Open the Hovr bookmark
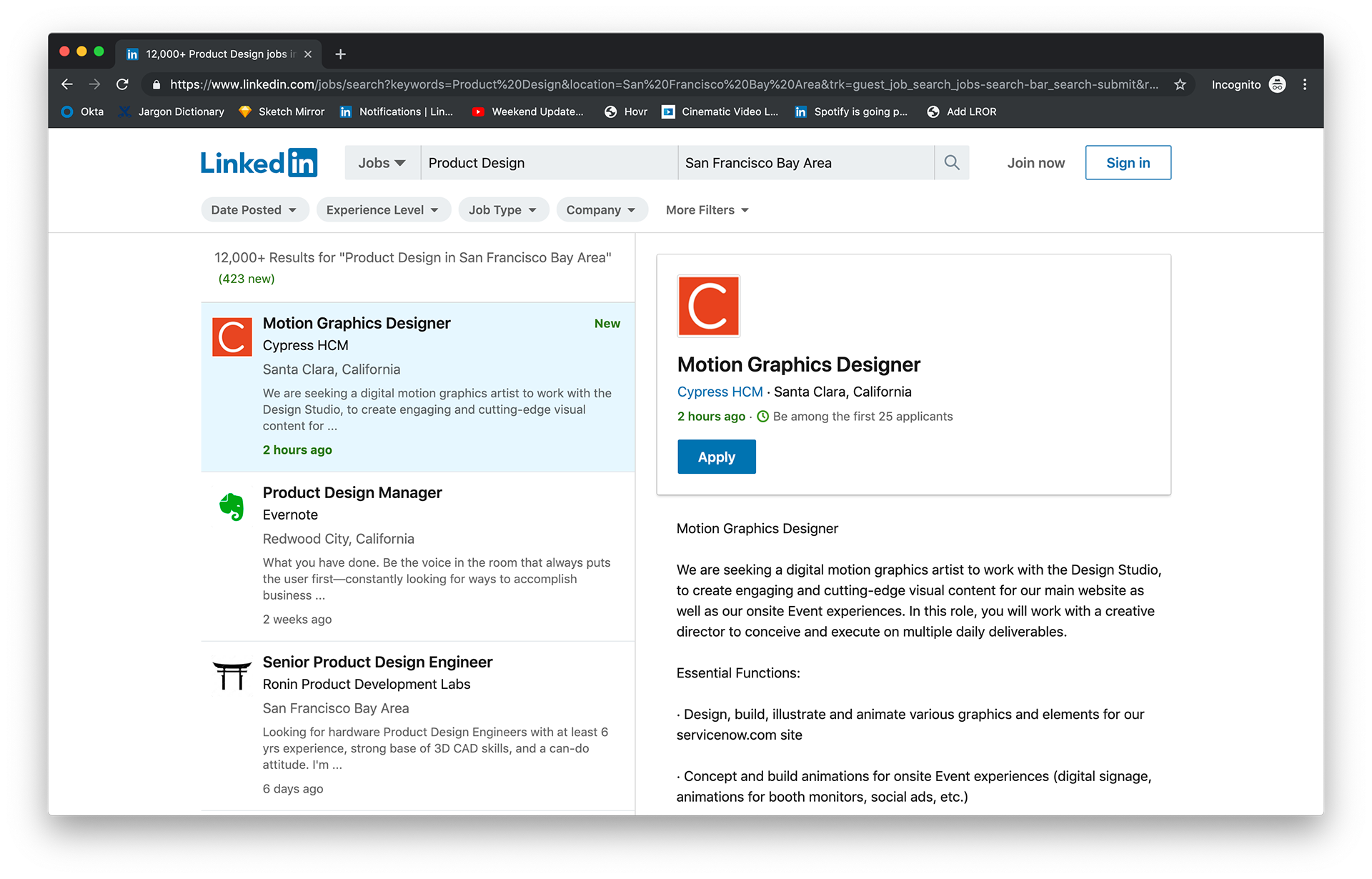Screen dimensions: 1372x879 [x=626, y=111]
